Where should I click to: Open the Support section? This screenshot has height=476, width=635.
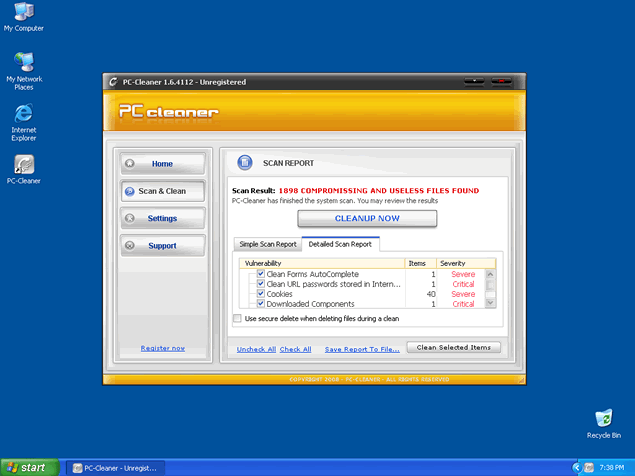(x=162, y=245)
